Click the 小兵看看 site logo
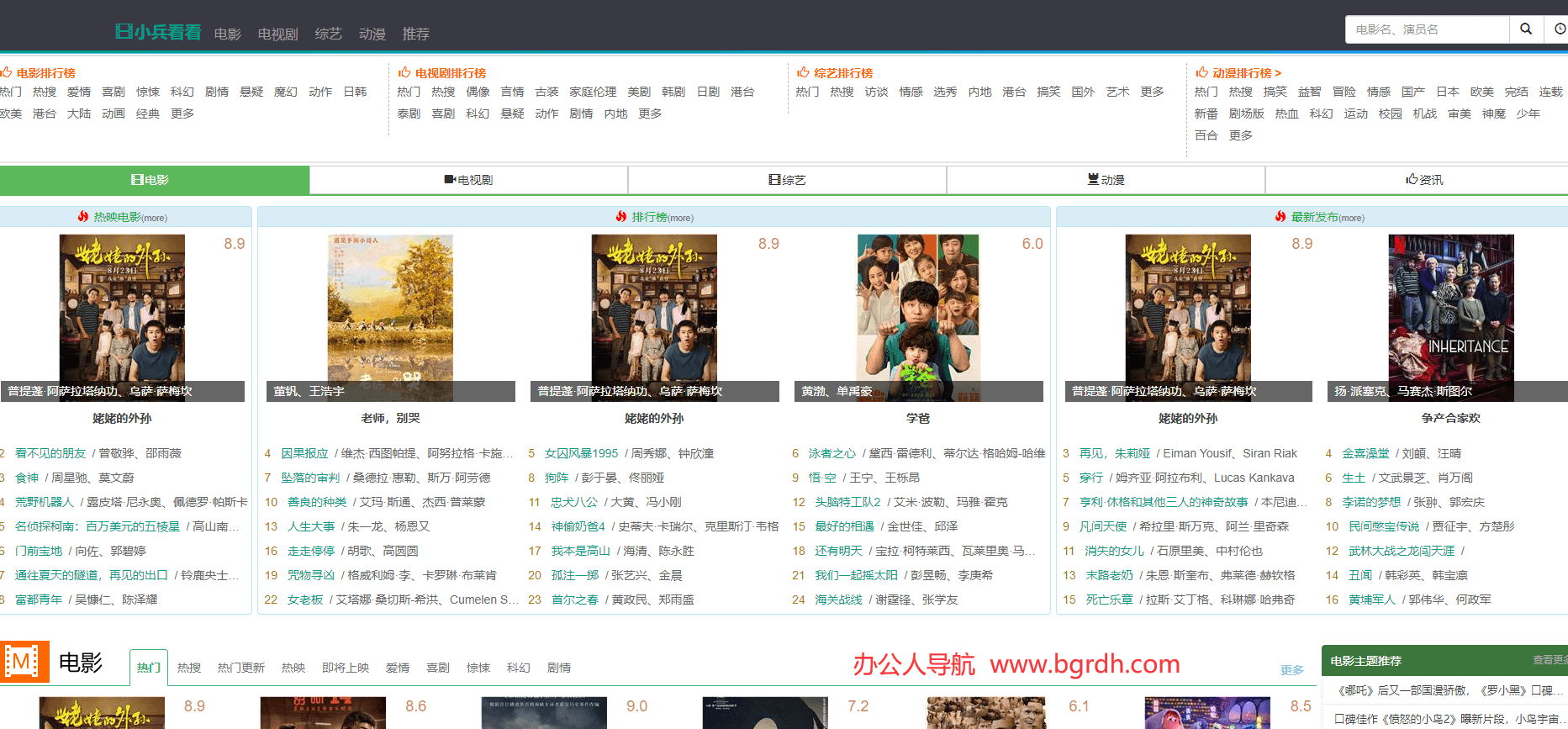 coord(158,32)
